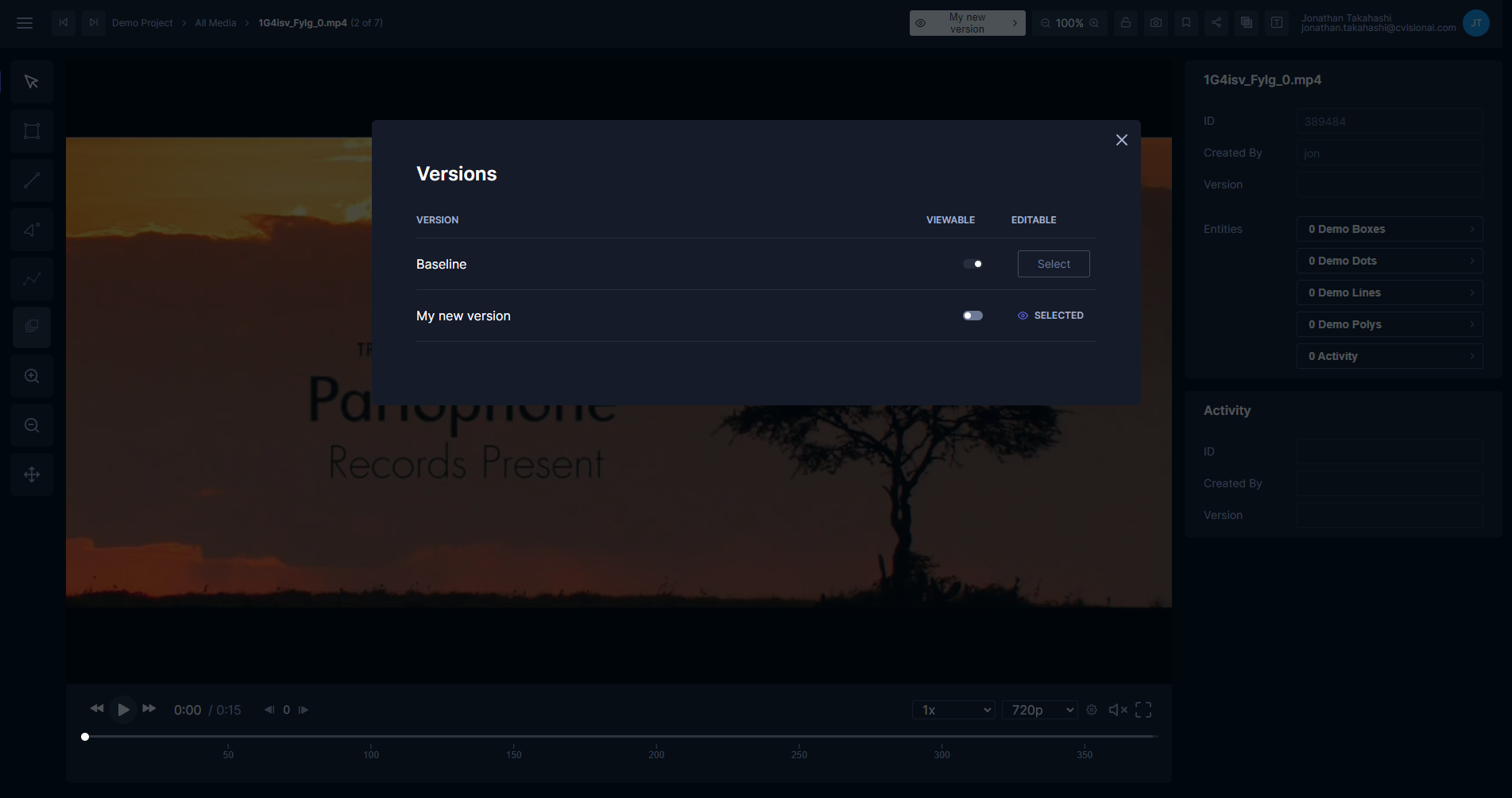Viewport: 1512px width, 798px height.
Task: Click the VIEWABLE column header
Action: (950, 220)
